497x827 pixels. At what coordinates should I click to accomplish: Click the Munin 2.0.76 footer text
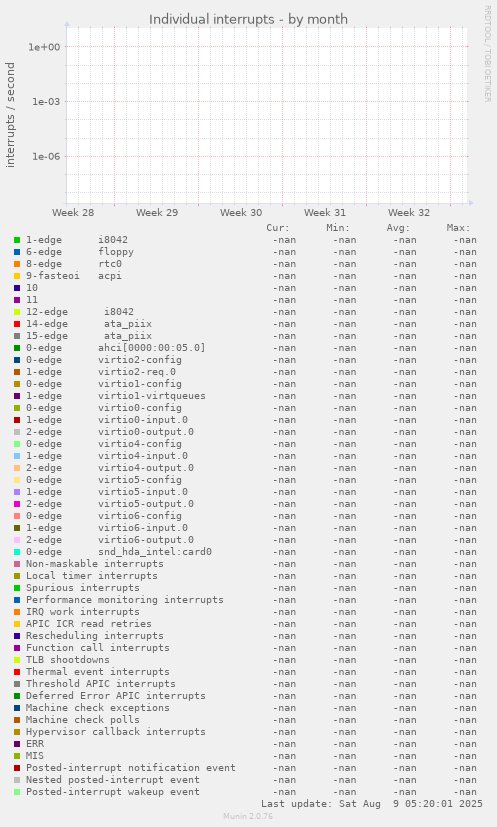(x=248, y=816)
